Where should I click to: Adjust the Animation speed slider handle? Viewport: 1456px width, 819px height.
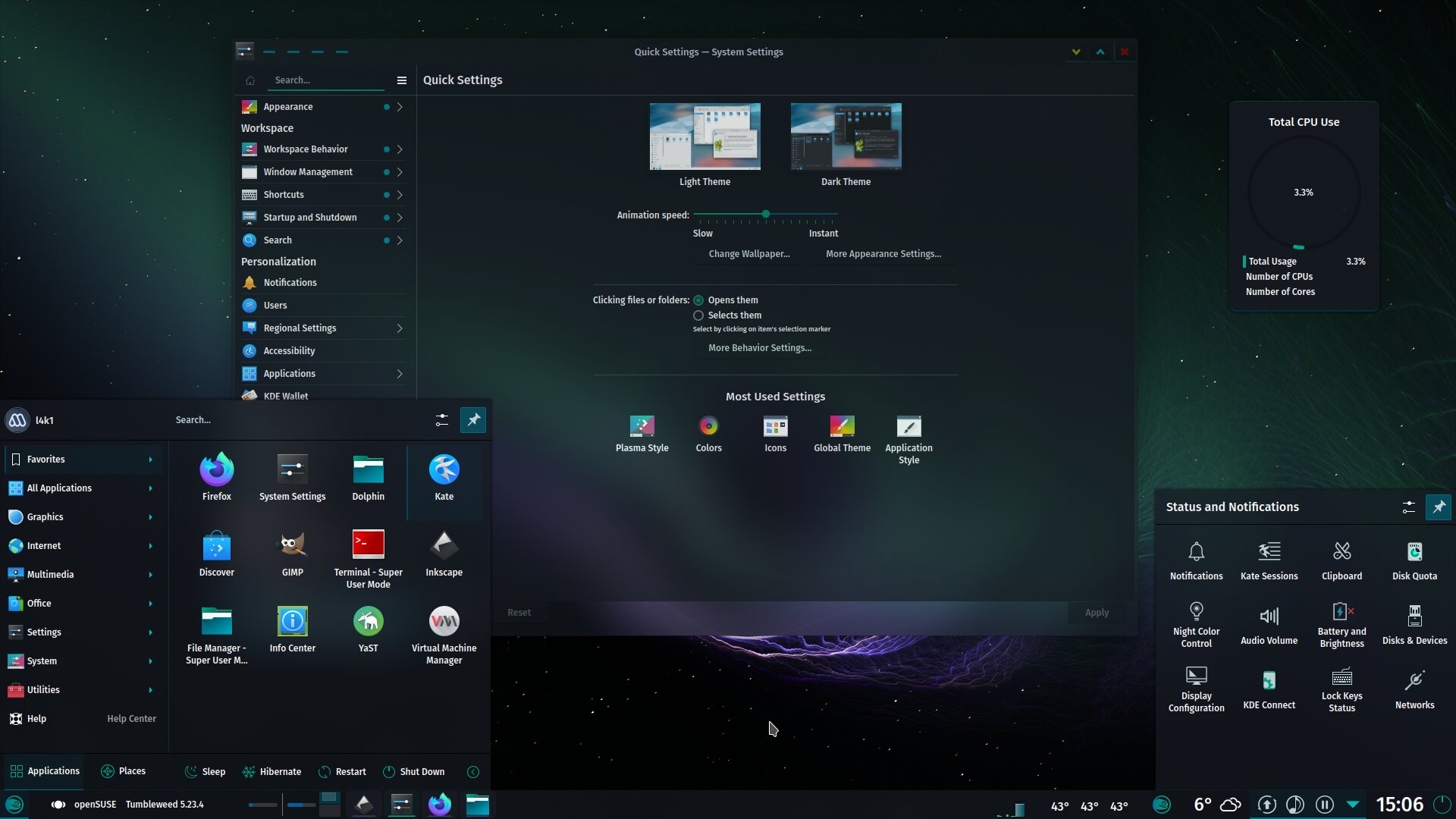(x=766, y=215)
